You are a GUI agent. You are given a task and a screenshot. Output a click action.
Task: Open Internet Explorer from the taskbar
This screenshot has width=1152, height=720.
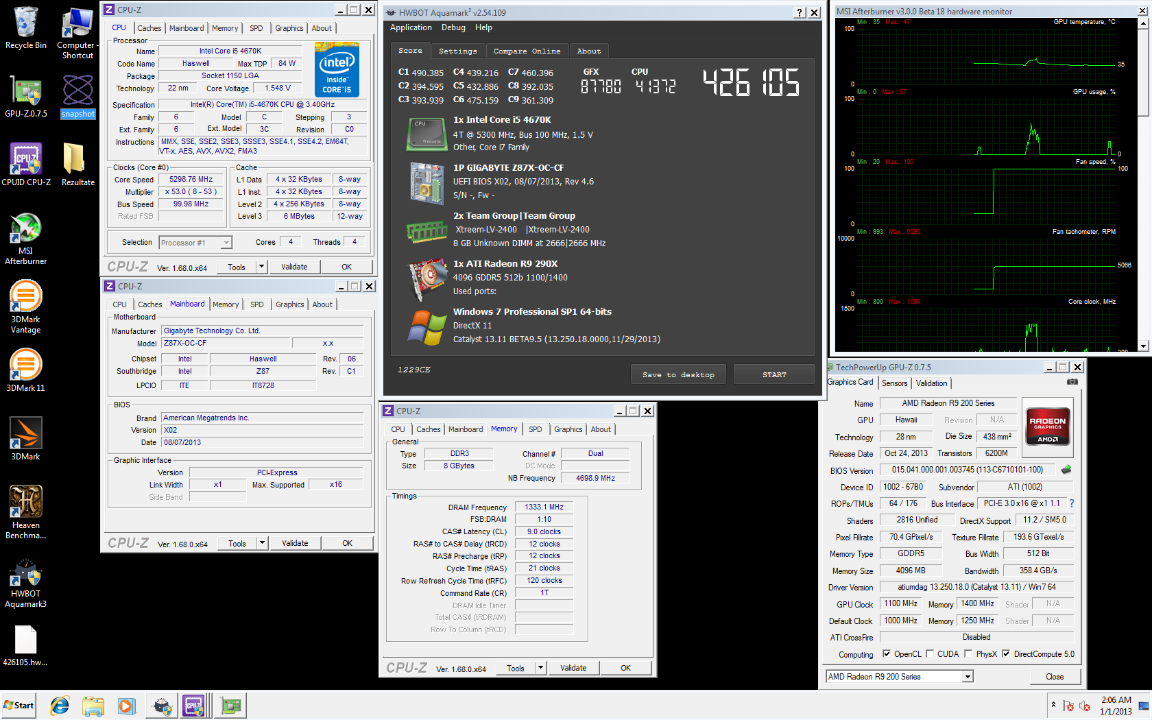pyautogui.click(x=60, y=706)
